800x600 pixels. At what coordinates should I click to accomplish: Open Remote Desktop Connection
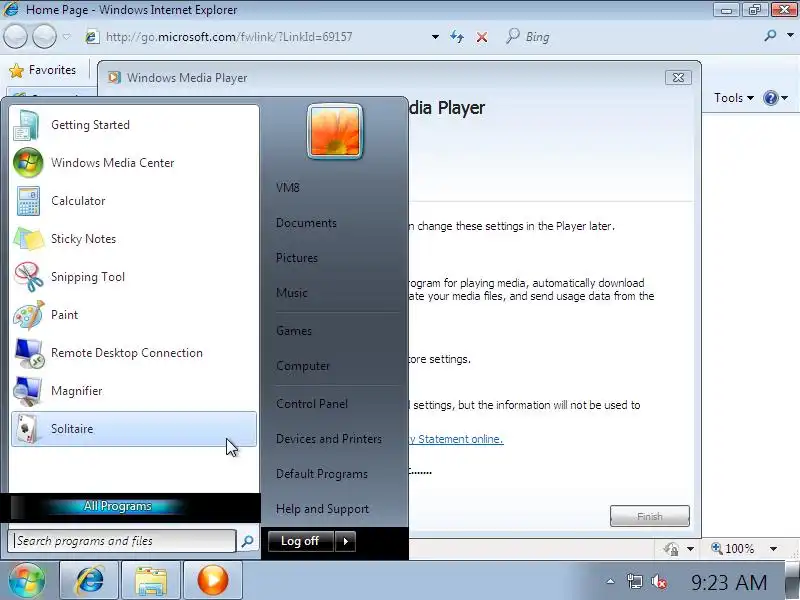coord(134,353)
